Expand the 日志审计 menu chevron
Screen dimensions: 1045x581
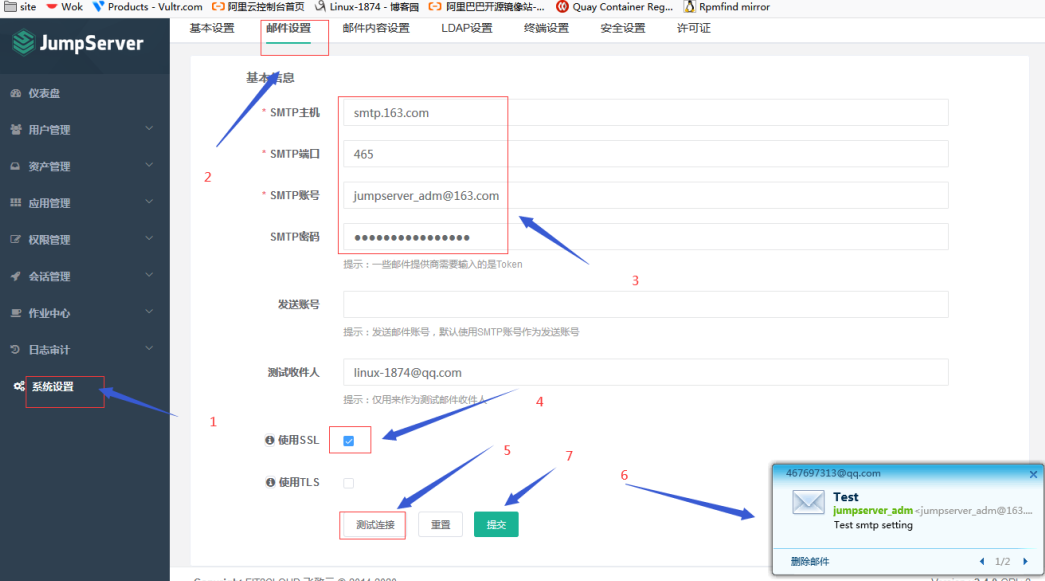(149, 348)
